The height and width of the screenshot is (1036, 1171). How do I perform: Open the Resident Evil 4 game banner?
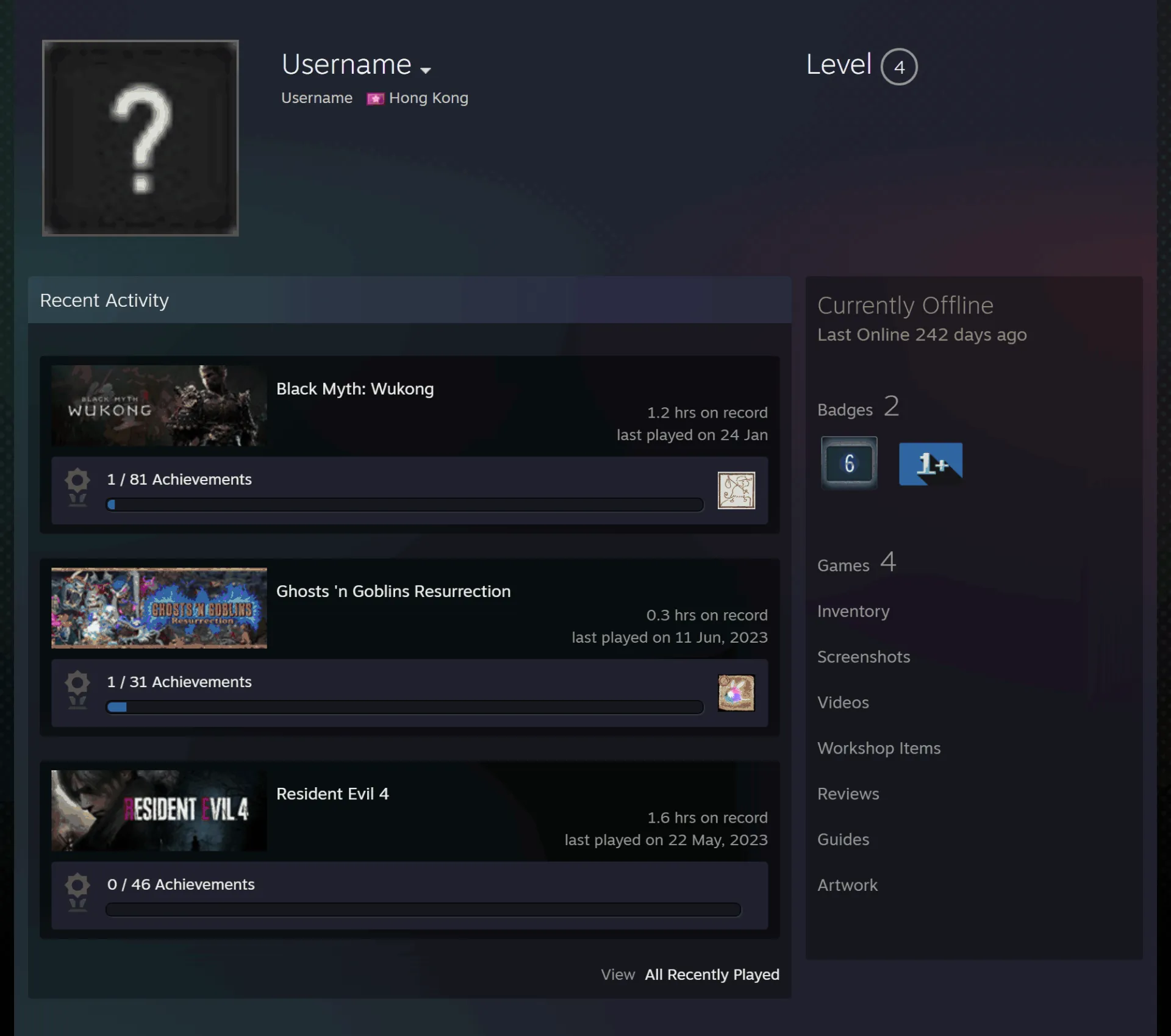[x=159, y=810]
